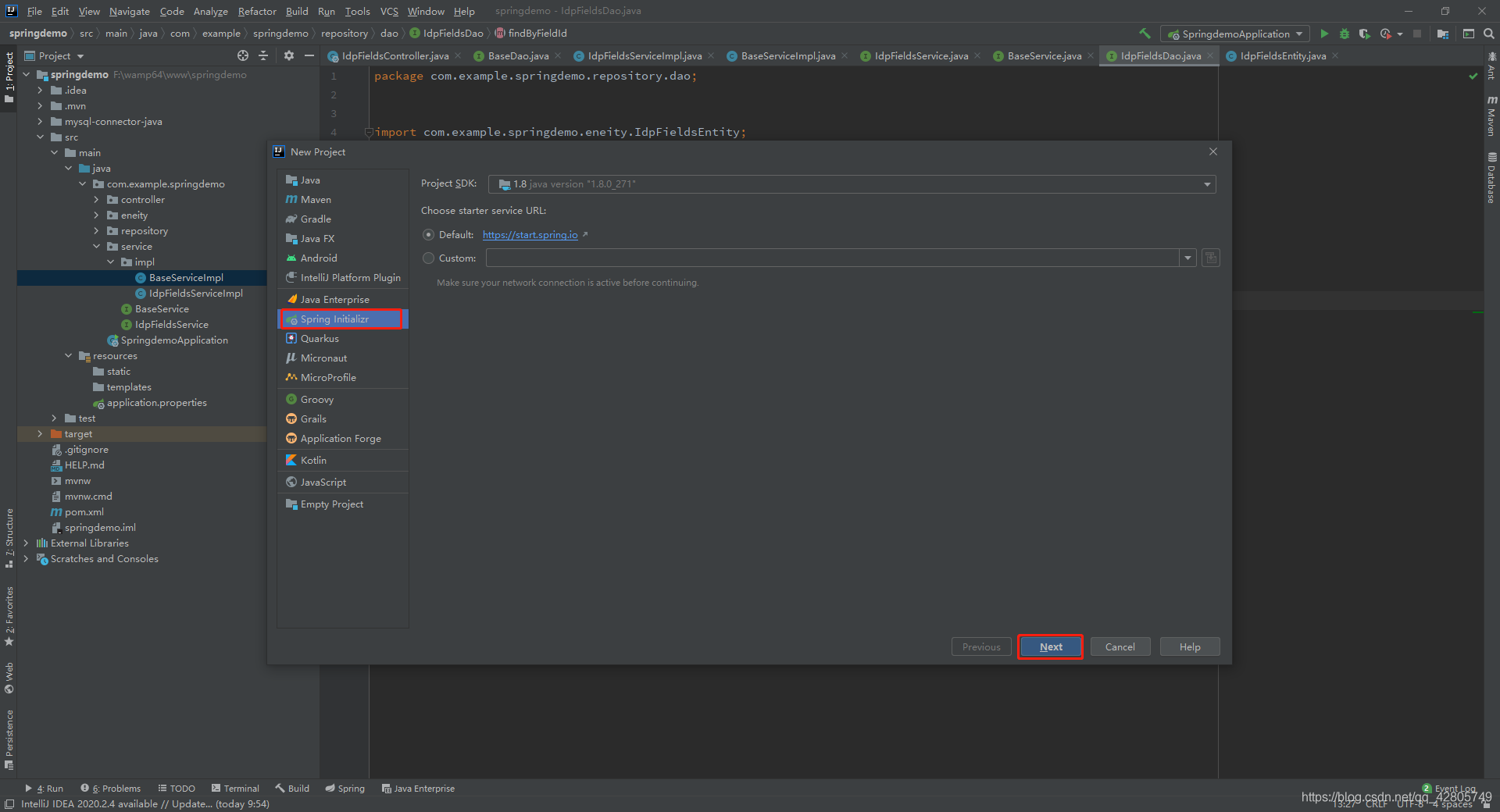Image resolution: width=1500 pixels, height=812 pixels.
Task: Click the dao breadcrumb in navigation bar
Action: click(x=389, y=34)
